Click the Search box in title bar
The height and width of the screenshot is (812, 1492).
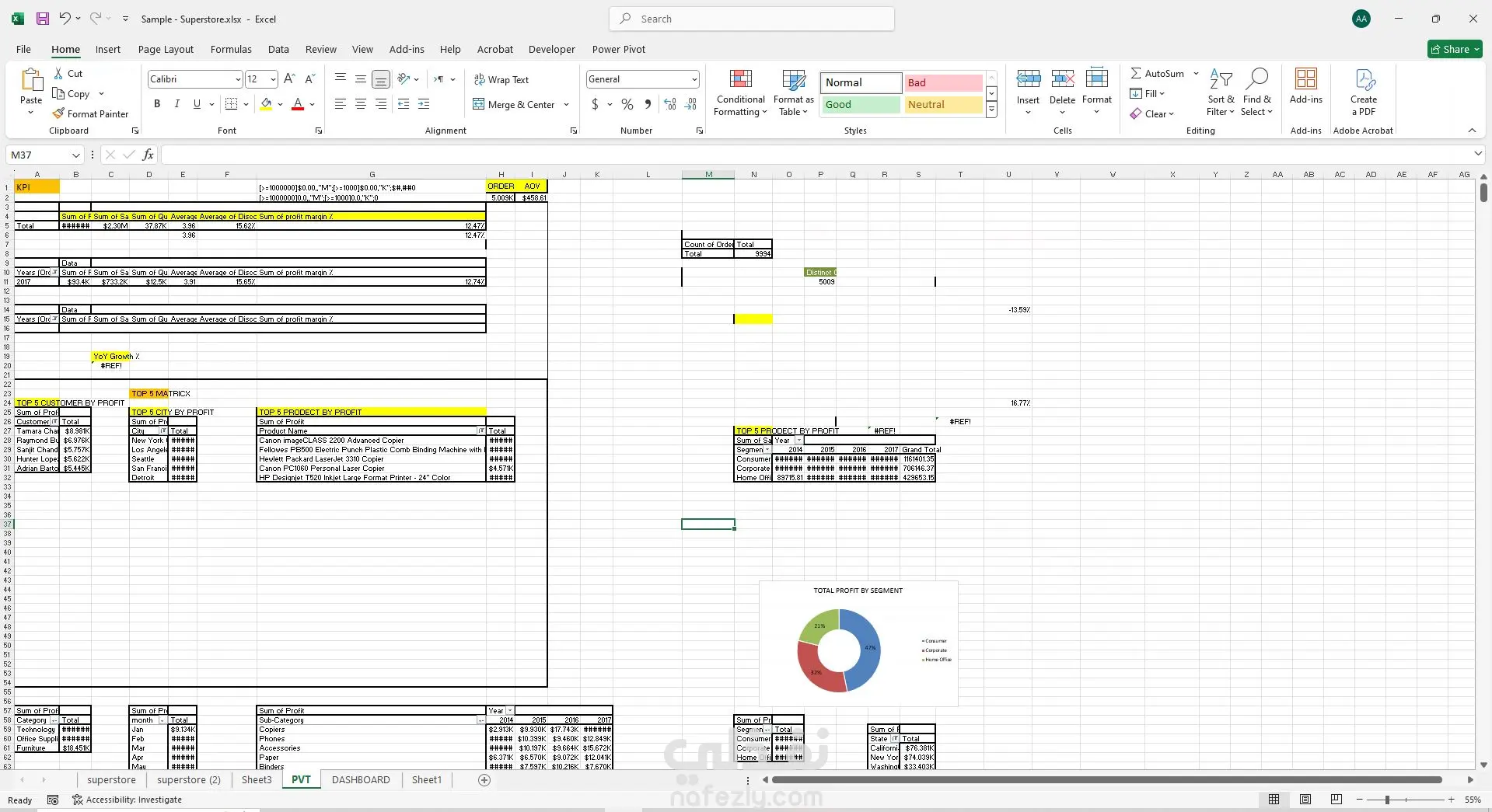click(x=752, y=19)
